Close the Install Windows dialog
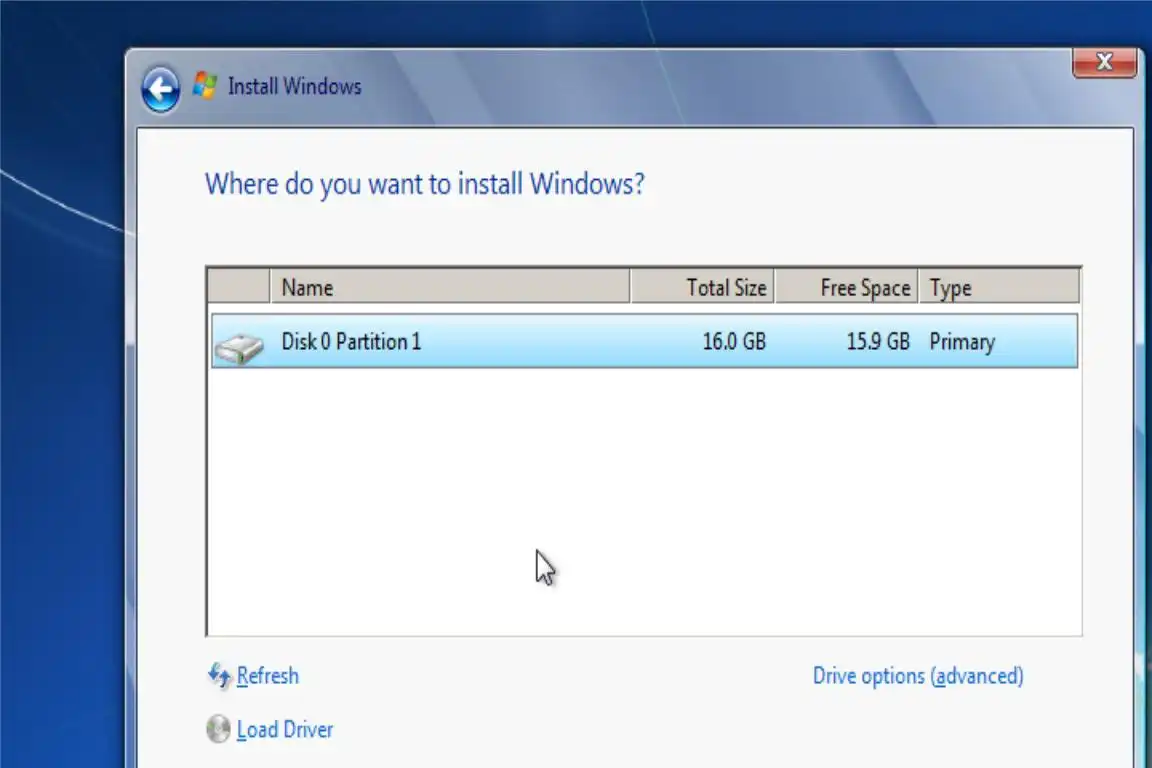The width and height of the screenshot is (1152, 768). [1104, 62]
